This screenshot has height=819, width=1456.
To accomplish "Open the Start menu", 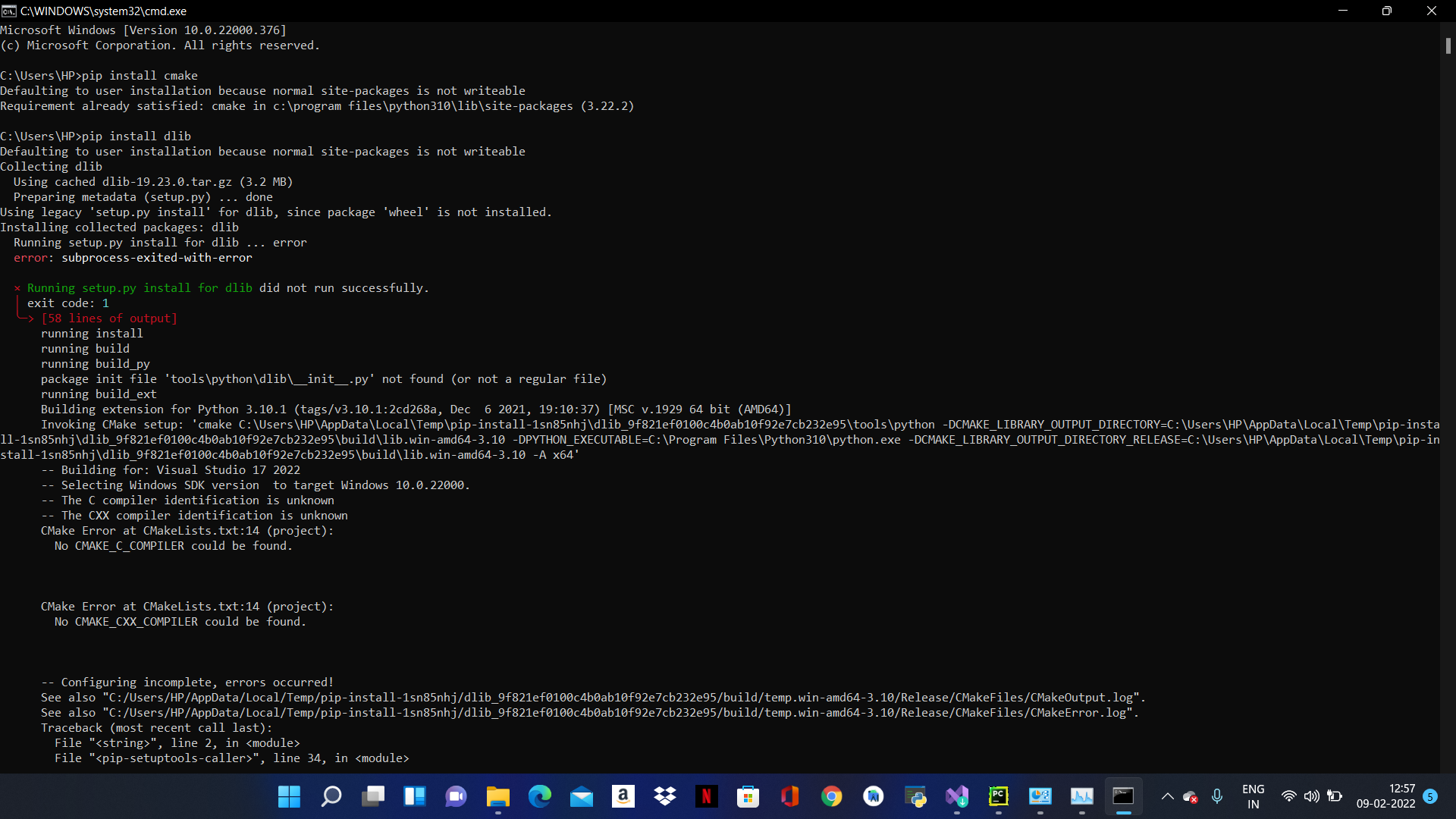I will (288, 796).
